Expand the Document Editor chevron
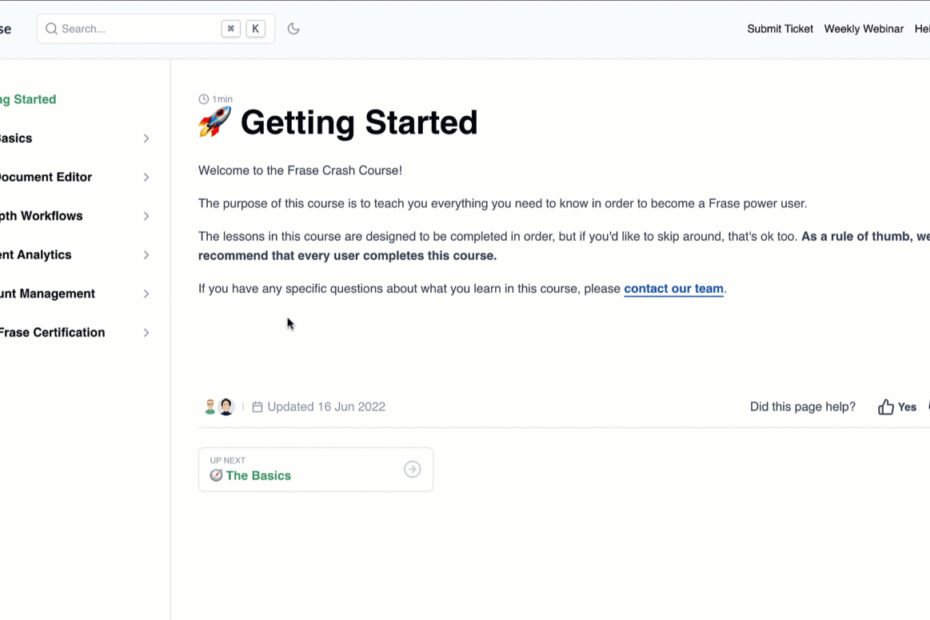Image resolution: width=930 pixels, height=620 pixels. (146, 177)
